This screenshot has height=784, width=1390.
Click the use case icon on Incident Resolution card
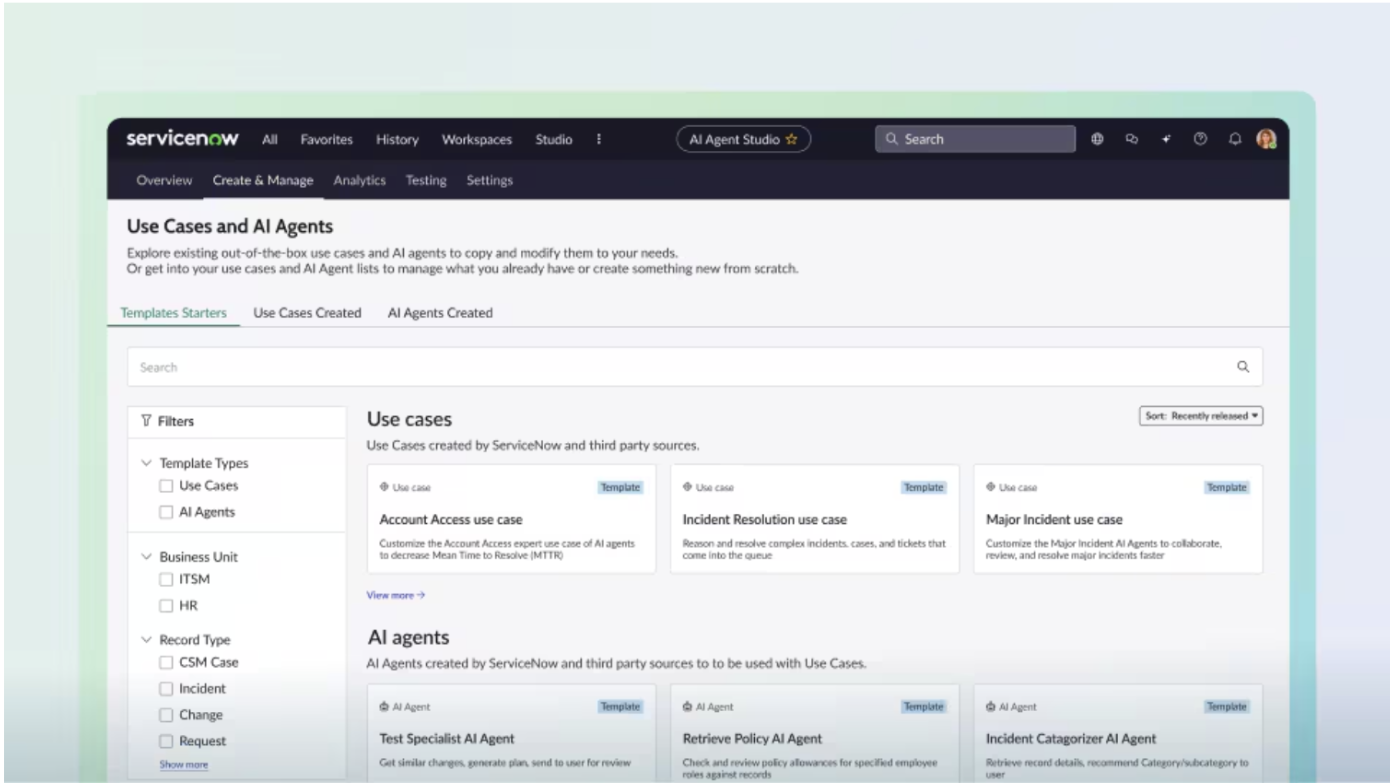(687, 488)
